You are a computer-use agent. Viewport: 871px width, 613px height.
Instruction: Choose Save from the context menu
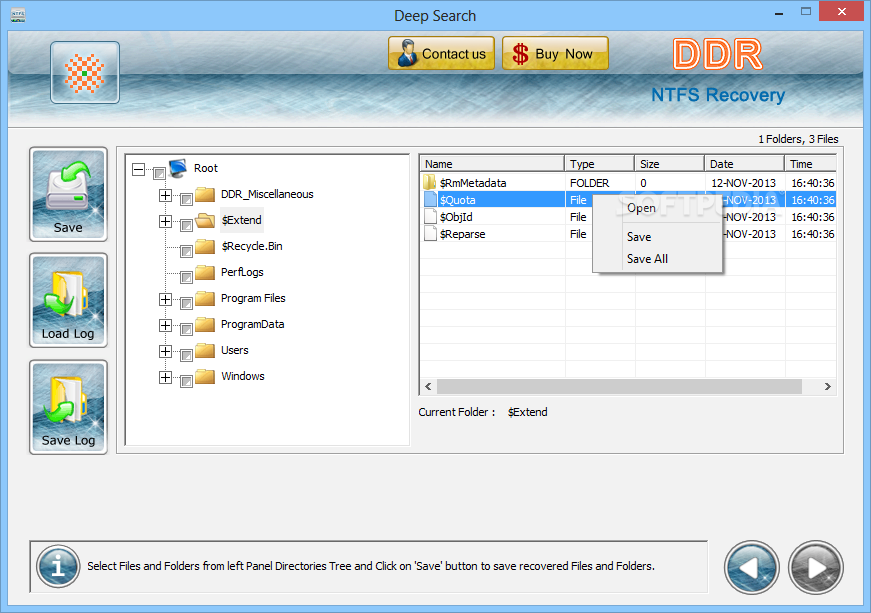point(657,237)
